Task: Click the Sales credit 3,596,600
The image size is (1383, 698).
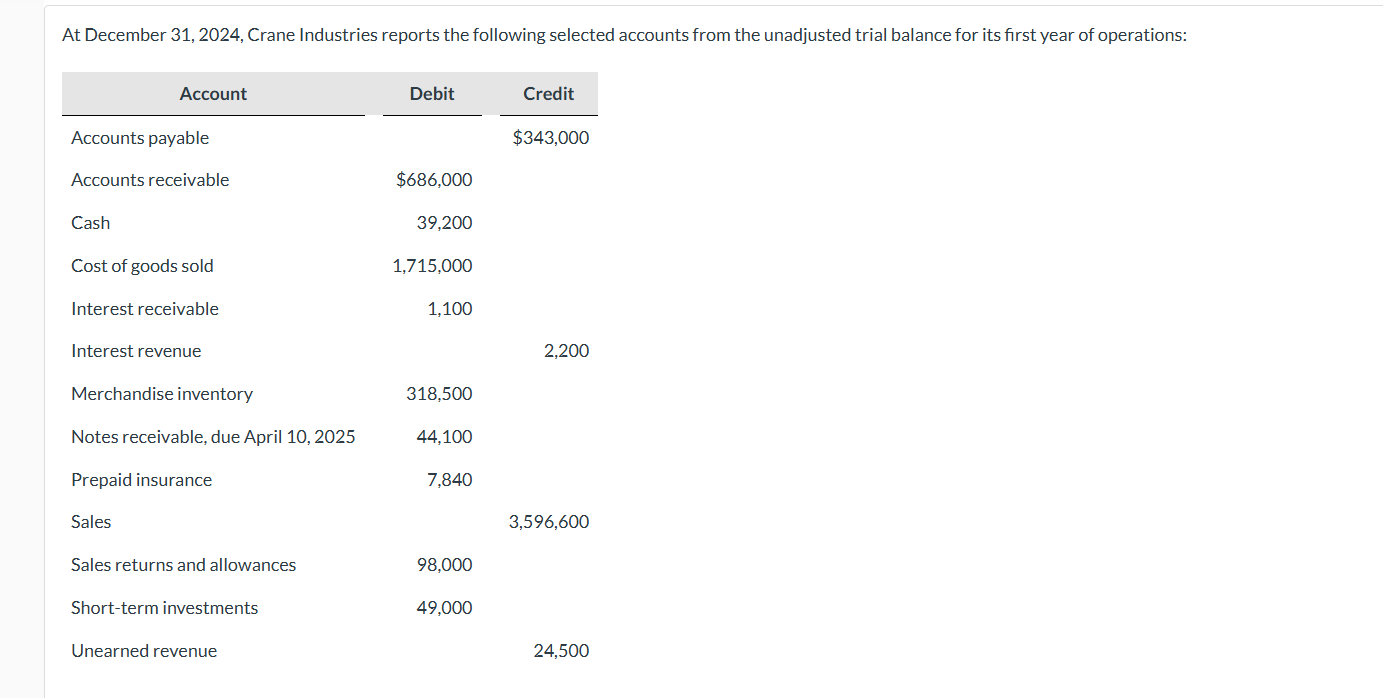Action: (548, 522)
